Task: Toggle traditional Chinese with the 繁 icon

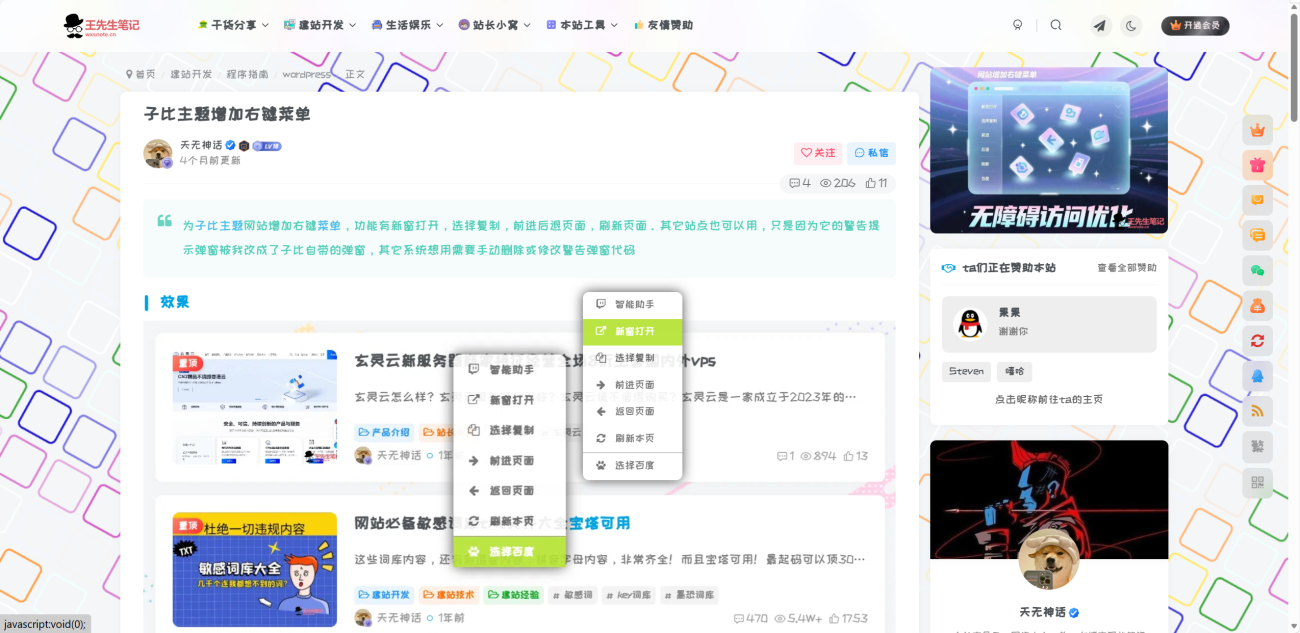Action: pos(1257,448)
